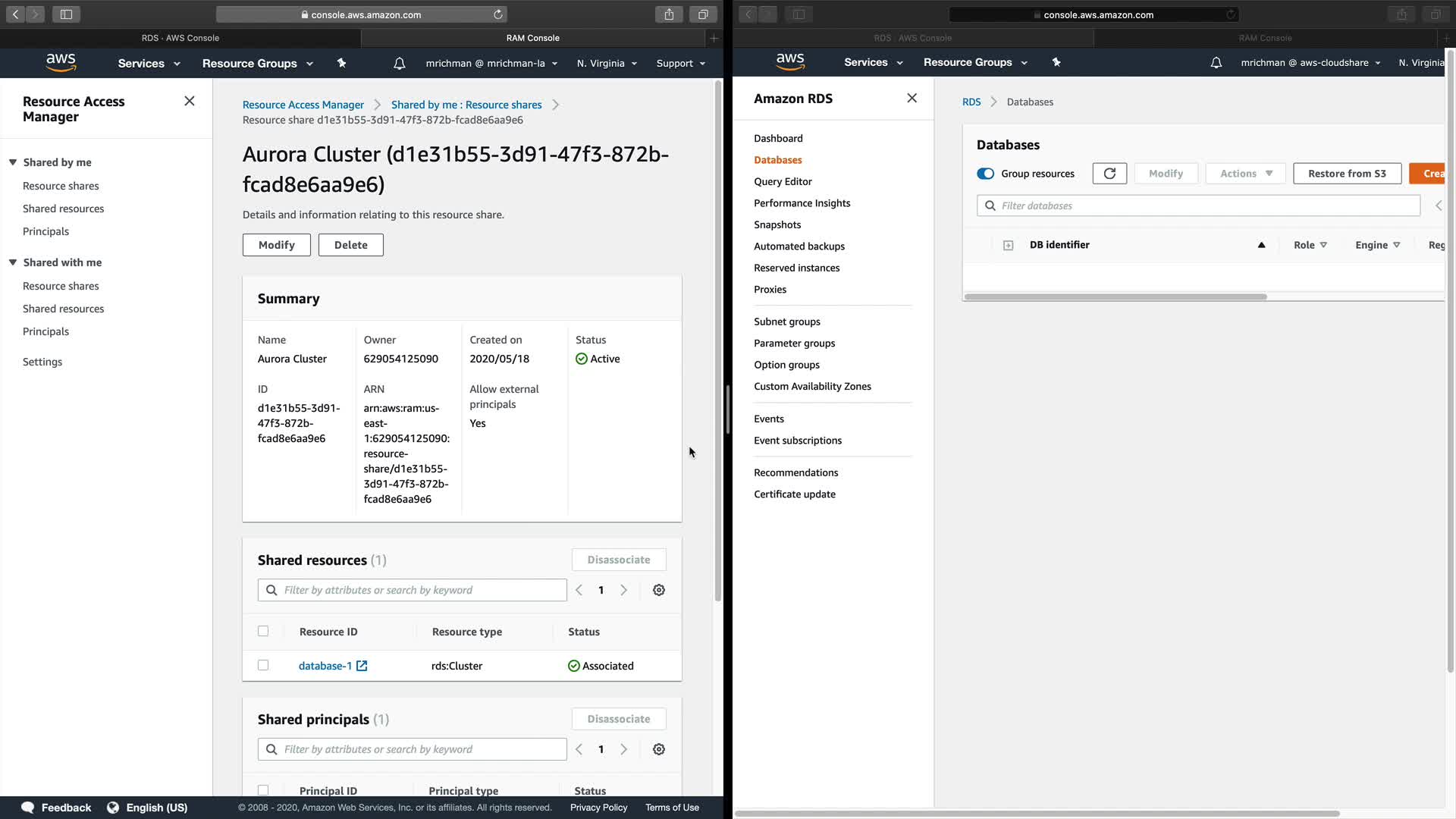Open Services dropdown in left console
This screenshot has height=819, width=1456.
(x=149, y=64)
